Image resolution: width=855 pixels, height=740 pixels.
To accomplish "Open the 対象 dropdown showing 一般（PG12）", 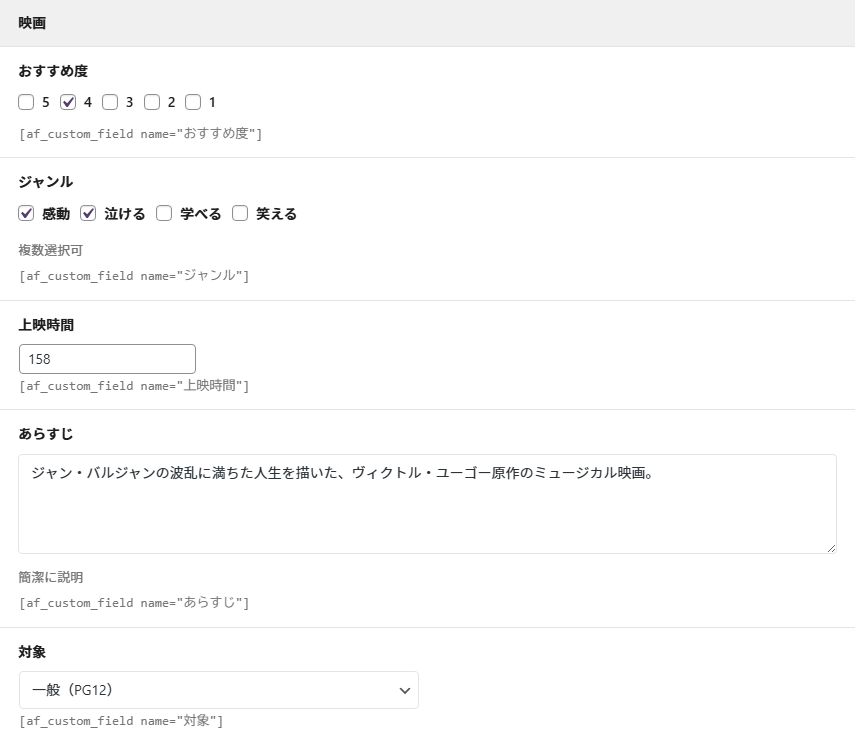I will [x=218, y=690].
